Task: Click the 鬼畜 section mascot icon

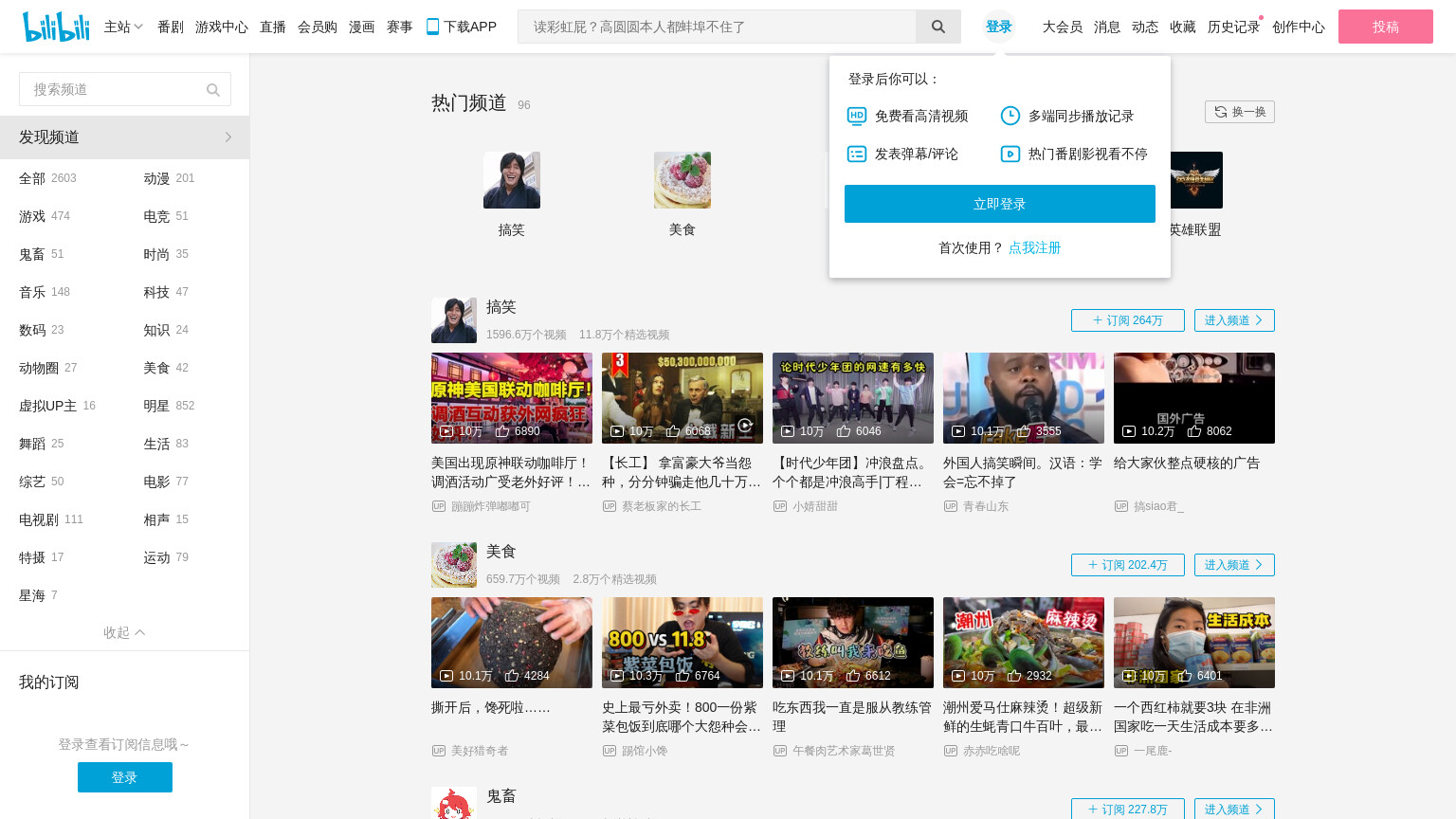Action: (x=454, y=803)
